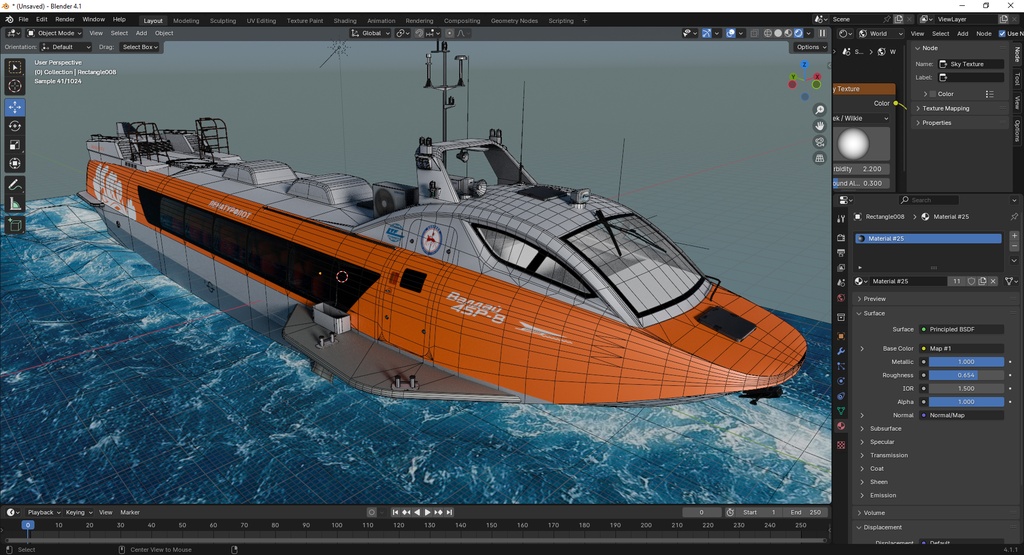Add a new material slot with plus
The image size is (1024, 555).
pyautogui.click(x=1014, y=235)
